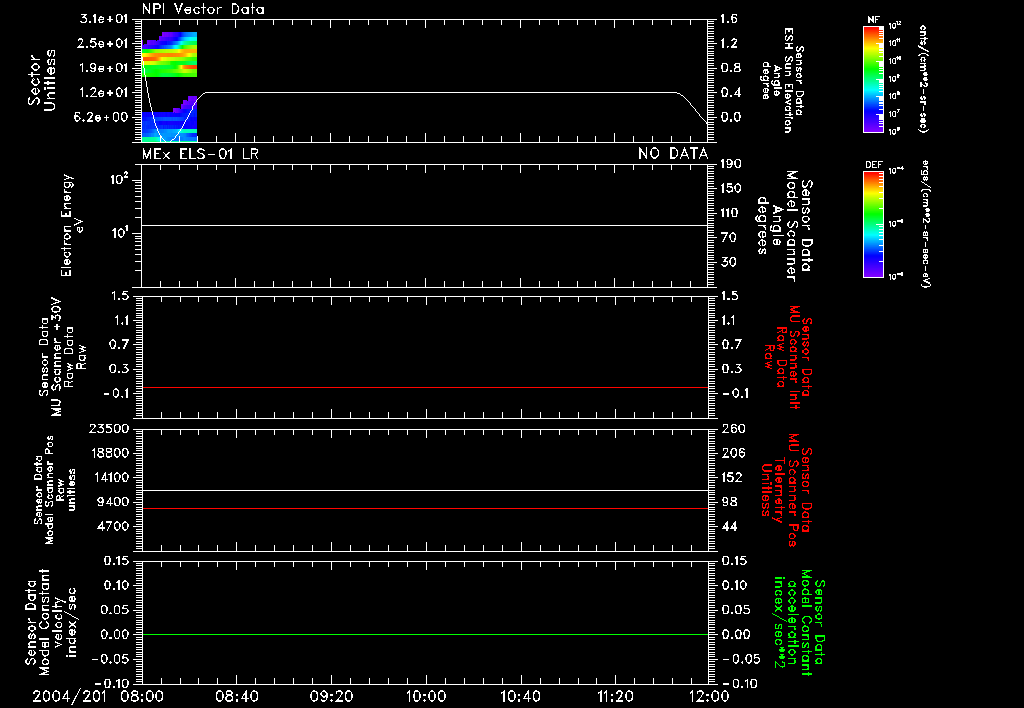Click the 18800 scanner position axis value
Viewport: 1024px width, 708px height.
point(109,453)
